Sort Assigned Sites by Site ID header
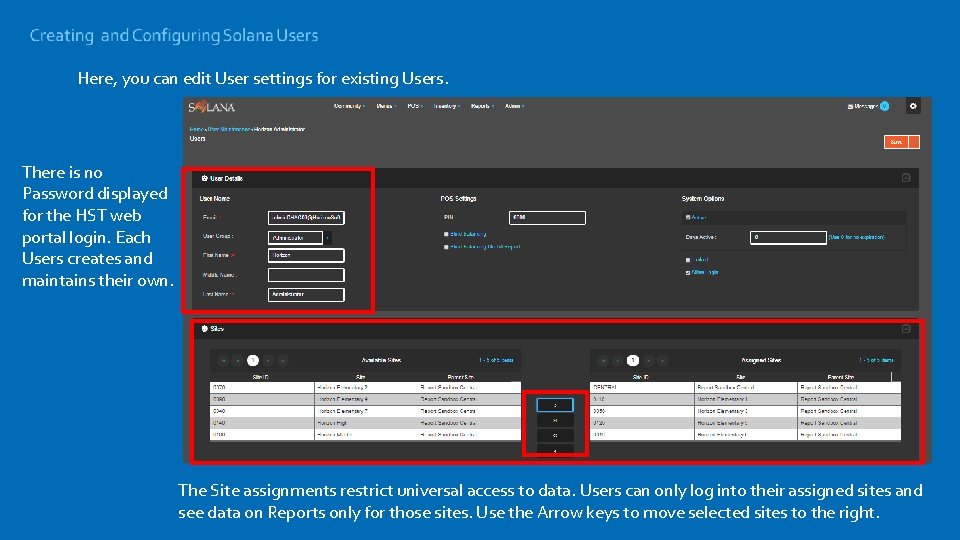This screenshot has width=960, height=540. coord(641,377)
